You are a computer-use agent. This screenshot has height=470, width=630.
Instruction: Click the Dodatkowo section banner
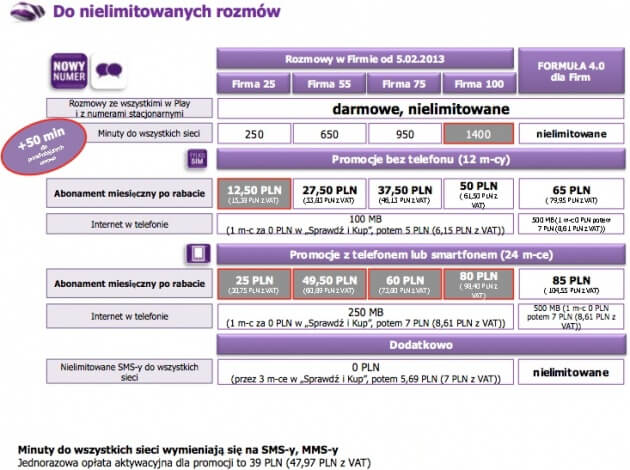click(x=421, y=344)
